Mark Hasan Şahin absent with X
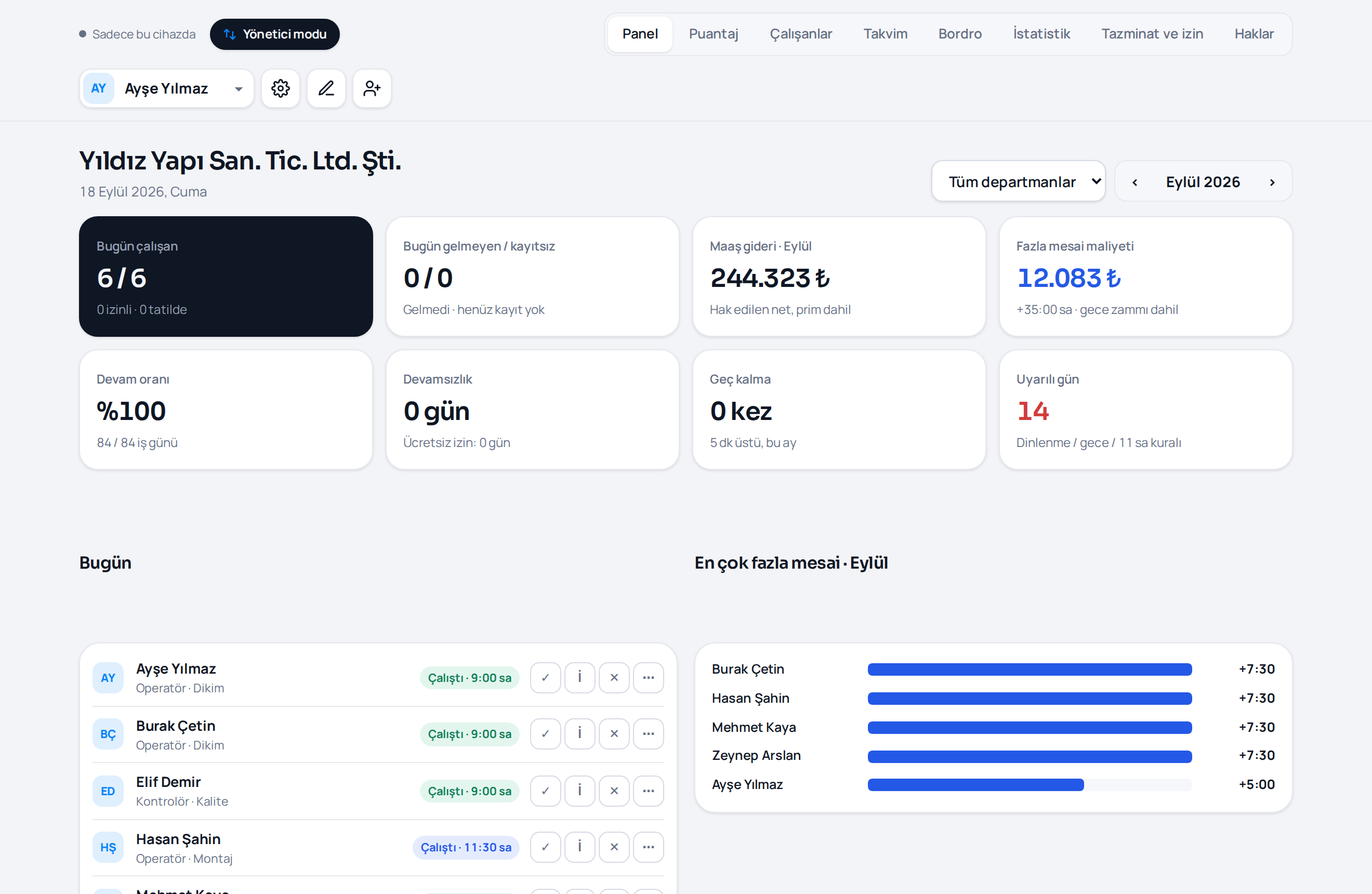 coord(614,847)
